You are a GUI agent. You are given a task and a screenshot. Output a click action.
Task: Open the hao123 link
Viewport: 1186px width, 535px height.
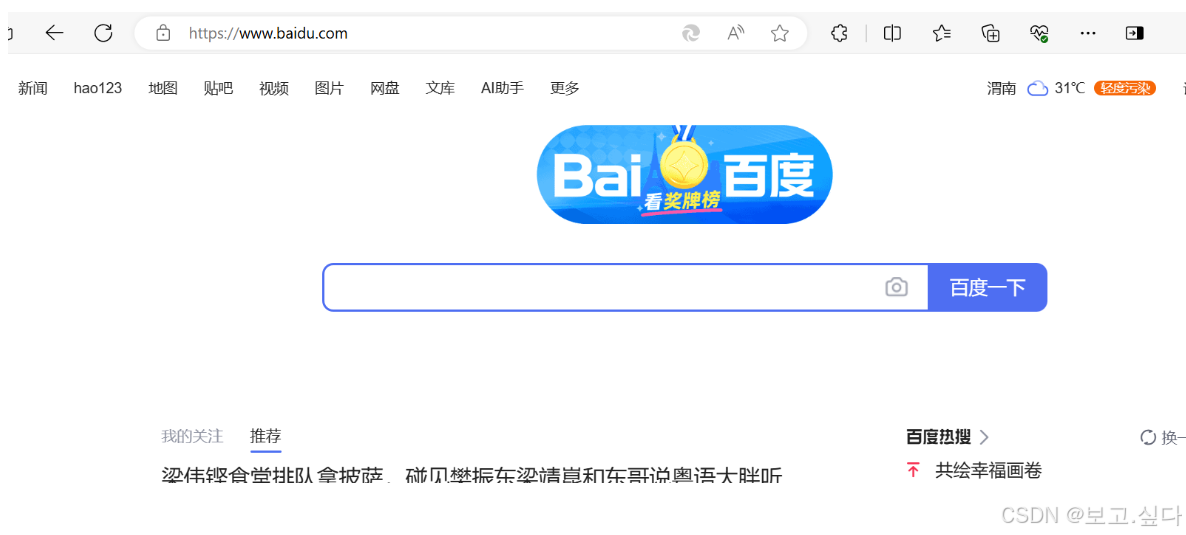click(x=98, y=89)
